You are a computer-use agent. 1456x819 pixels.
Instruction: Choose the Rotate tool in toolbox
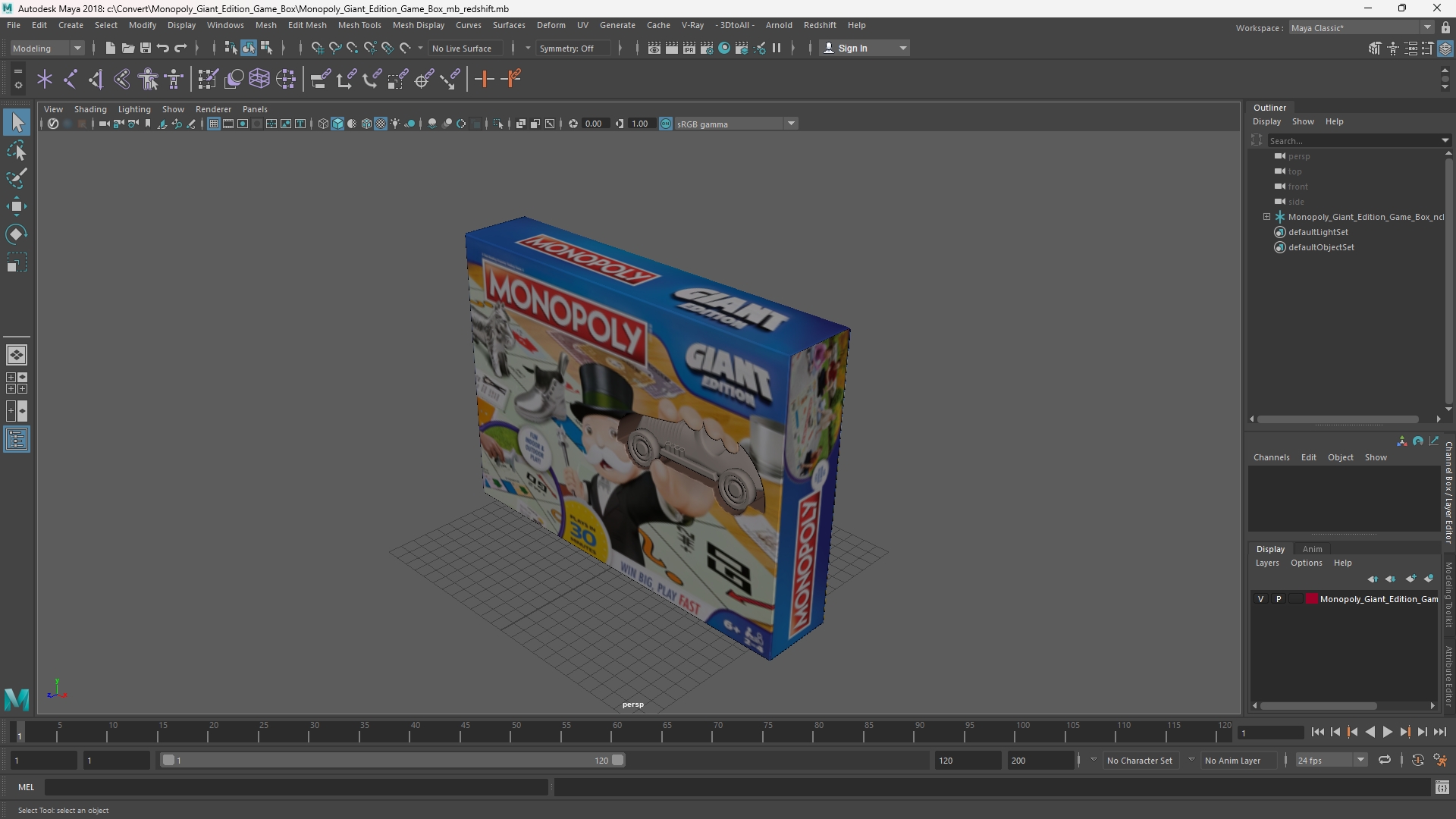point(17,234)
